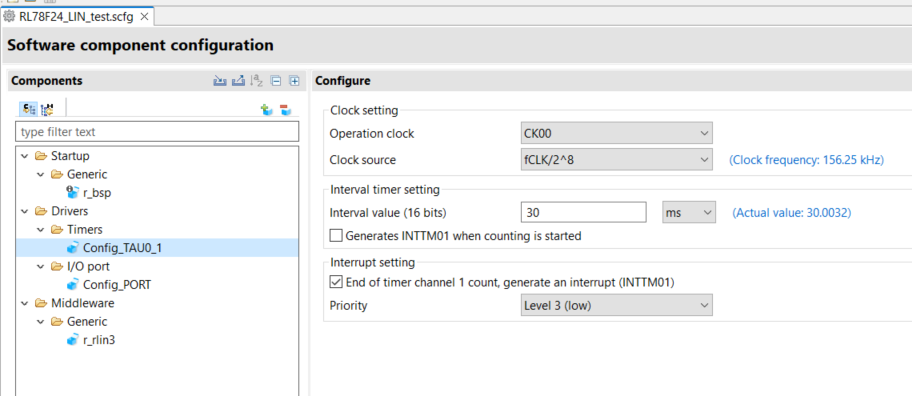Open the Operation clock CK00 dropdown
Viewport: 912px width, 396px height.
click(x=616, y=134)
